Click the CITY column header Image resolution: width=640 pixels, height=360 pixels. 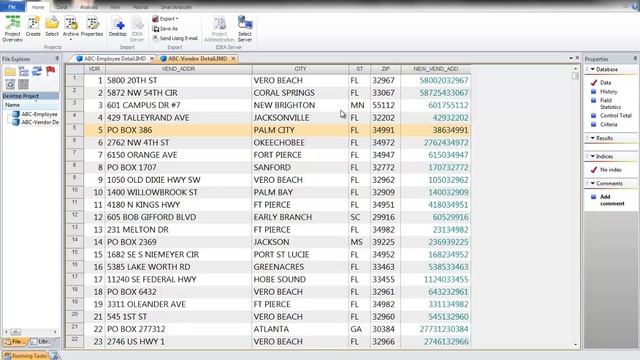click(300, 69)
